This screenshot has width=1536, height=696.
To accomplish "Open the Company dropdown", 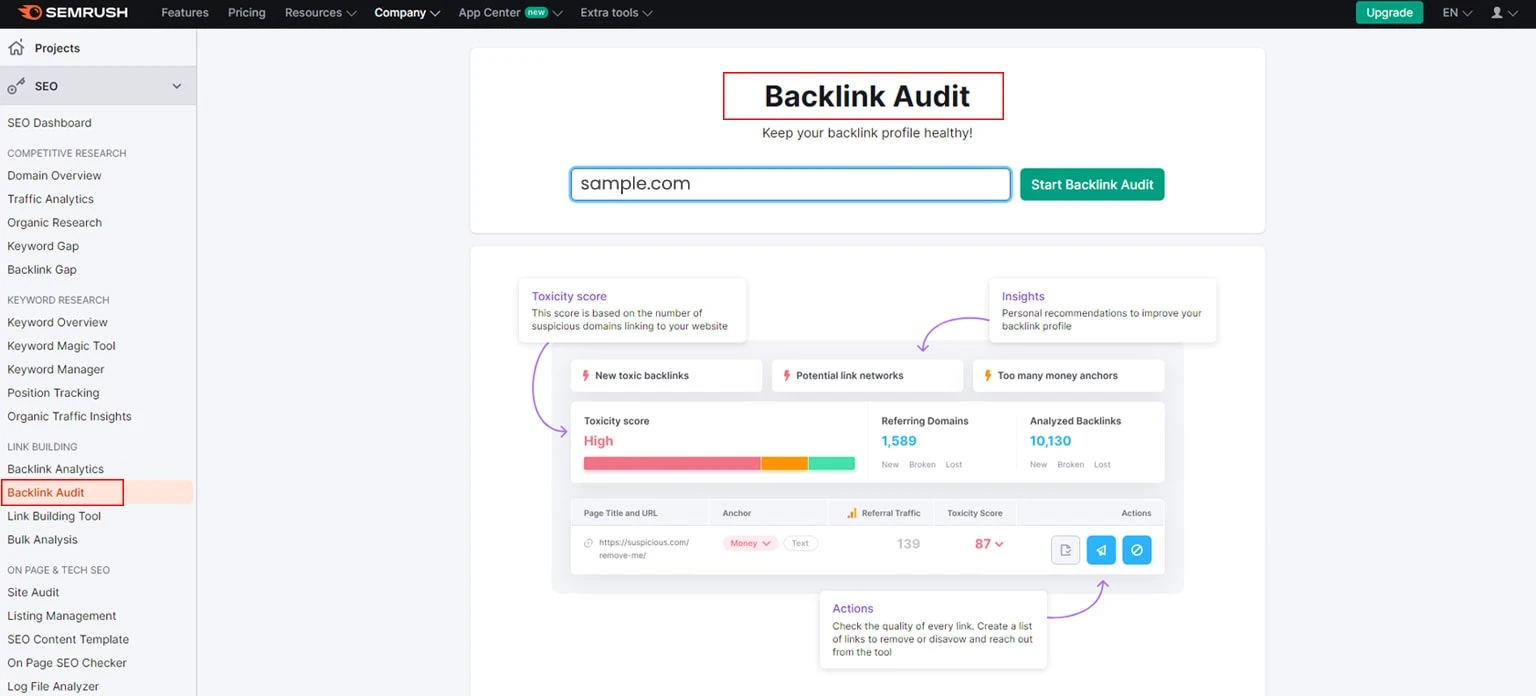I will point(407,13).
